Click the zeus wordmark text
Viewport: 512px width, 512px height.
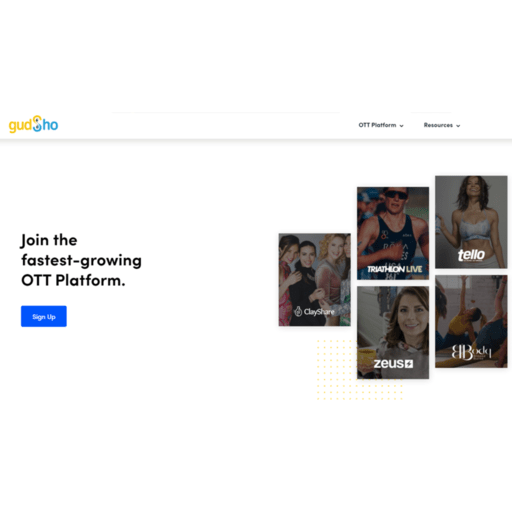tap(389, 364)
